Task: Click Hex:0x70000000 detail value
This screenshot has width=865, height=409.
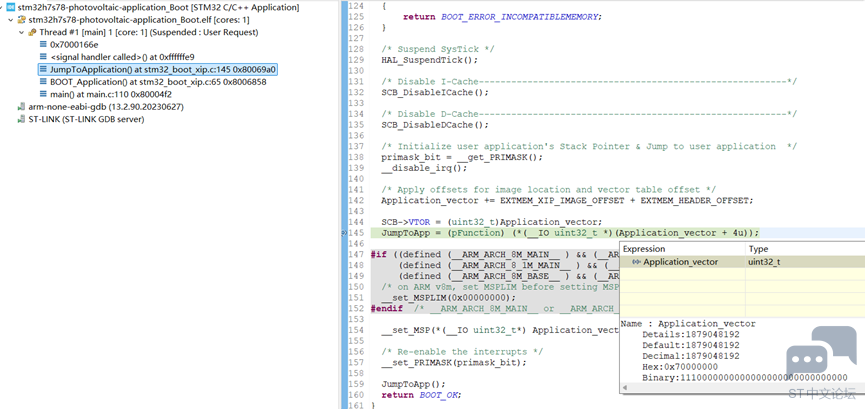Action: coord(680,367)
